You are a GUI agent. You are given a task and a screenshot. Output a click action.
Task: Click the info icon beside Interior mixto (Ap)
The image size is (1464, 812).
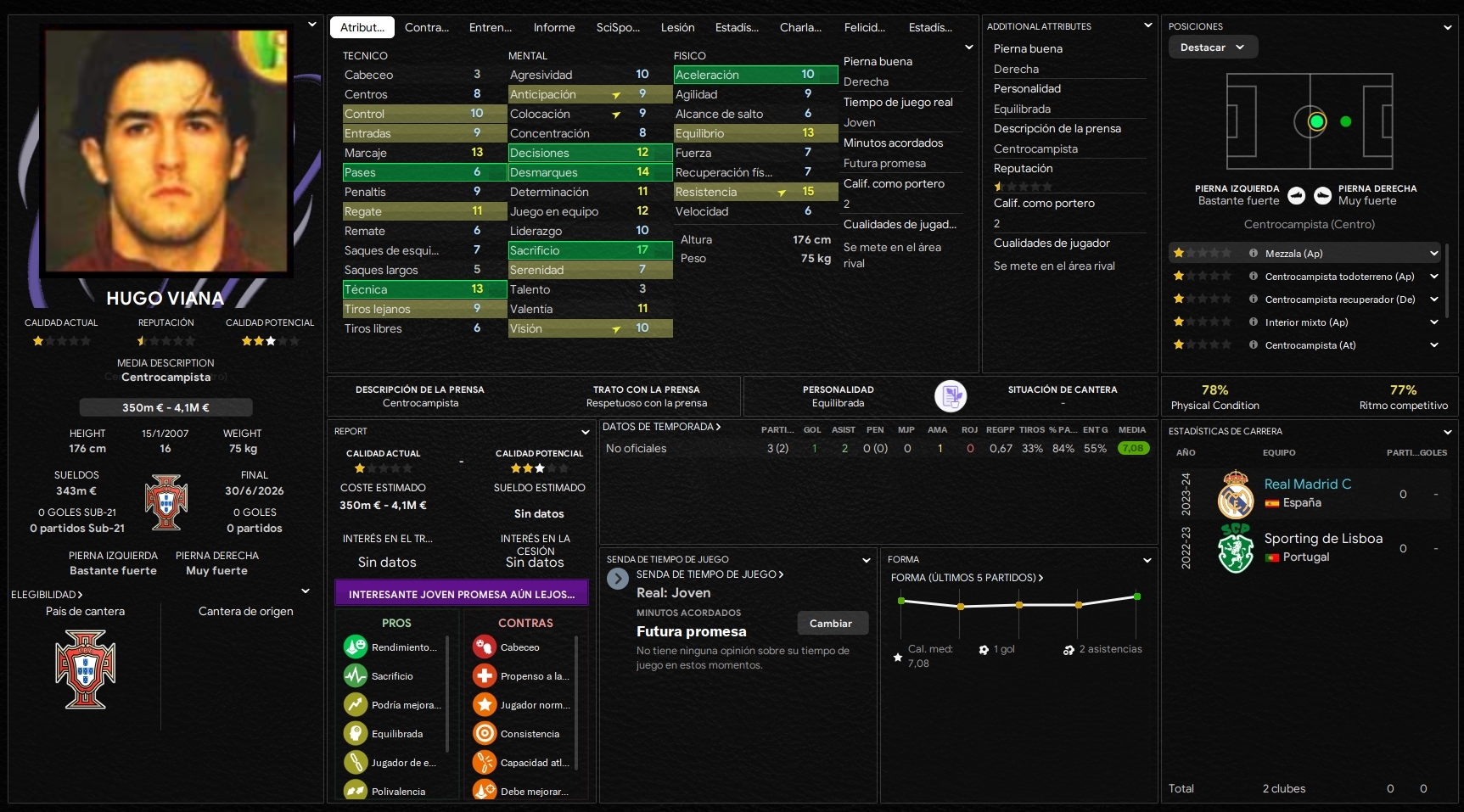(x=1254, y=322)
